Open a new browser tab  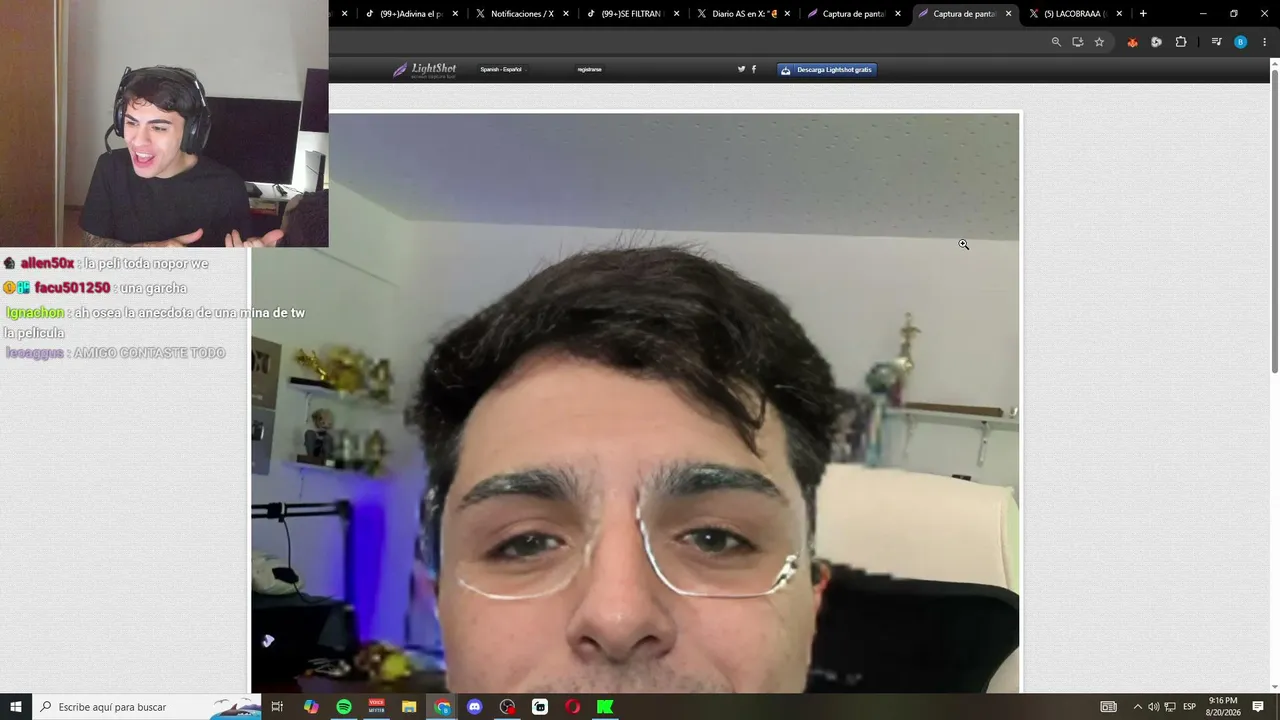(x=1143, y=14)
